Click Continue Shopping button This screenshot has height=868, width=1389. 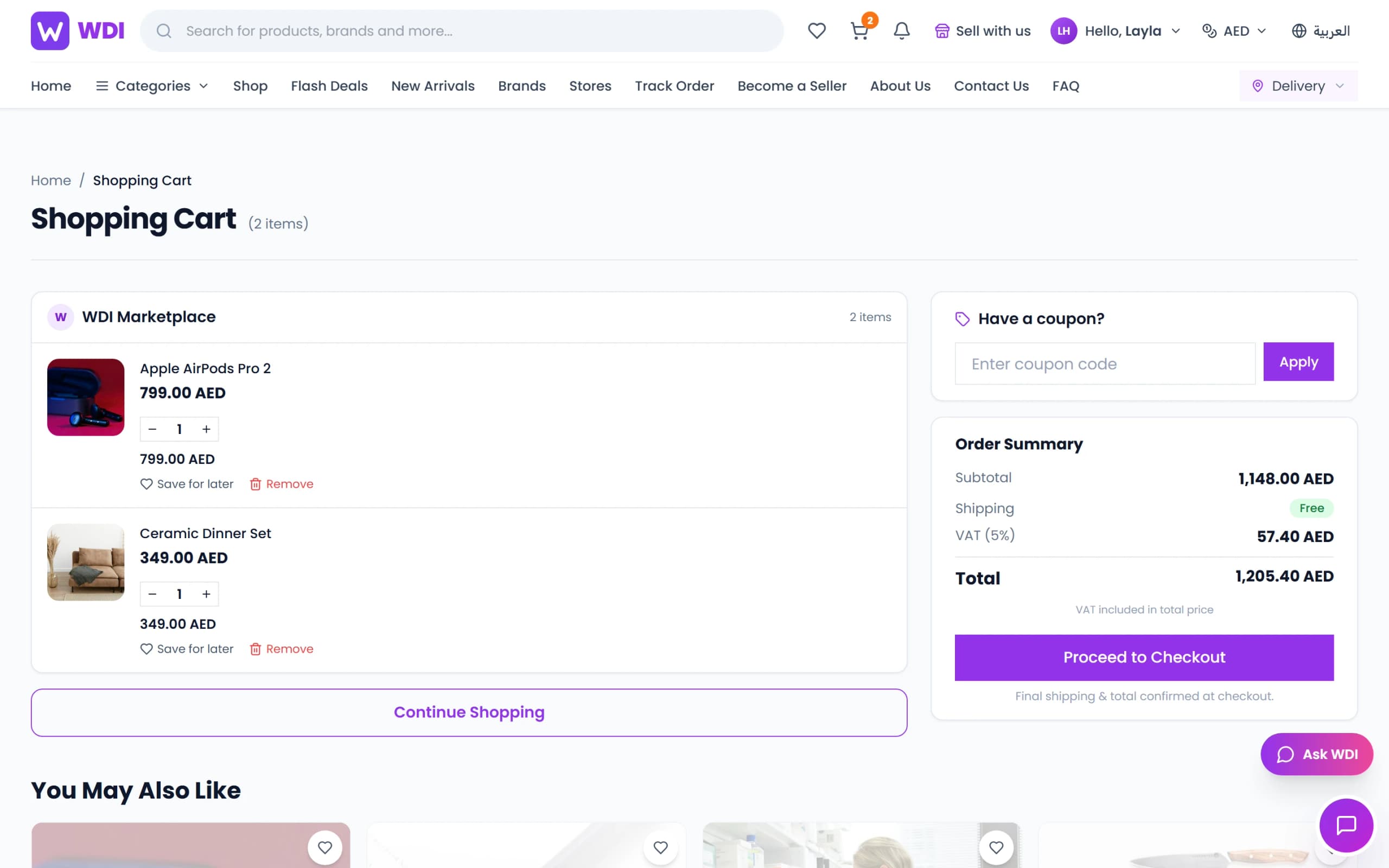tap(469, 712)
